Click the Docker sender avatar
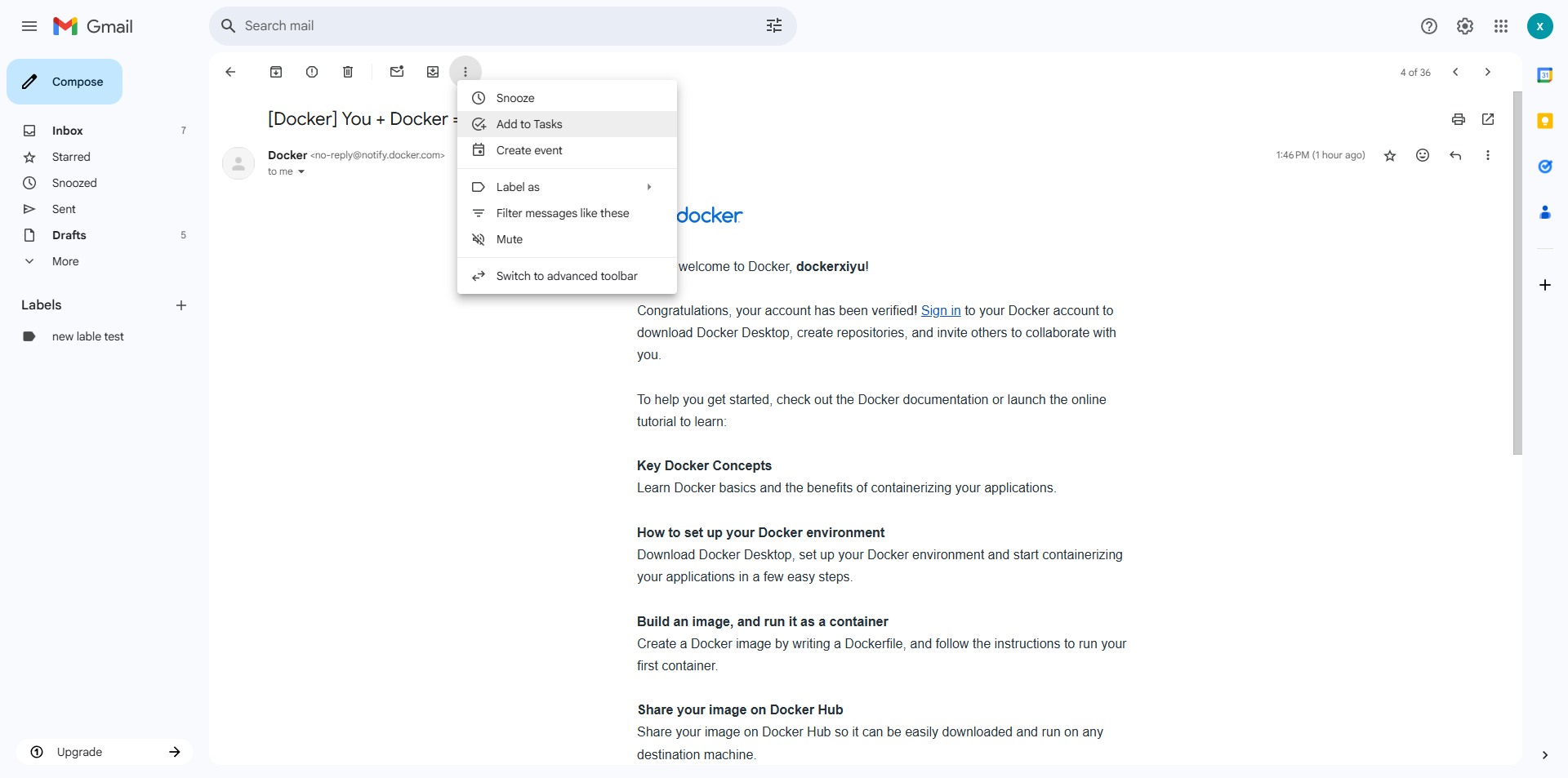The width and height of the screenshot is (1568, 778). 238,163
